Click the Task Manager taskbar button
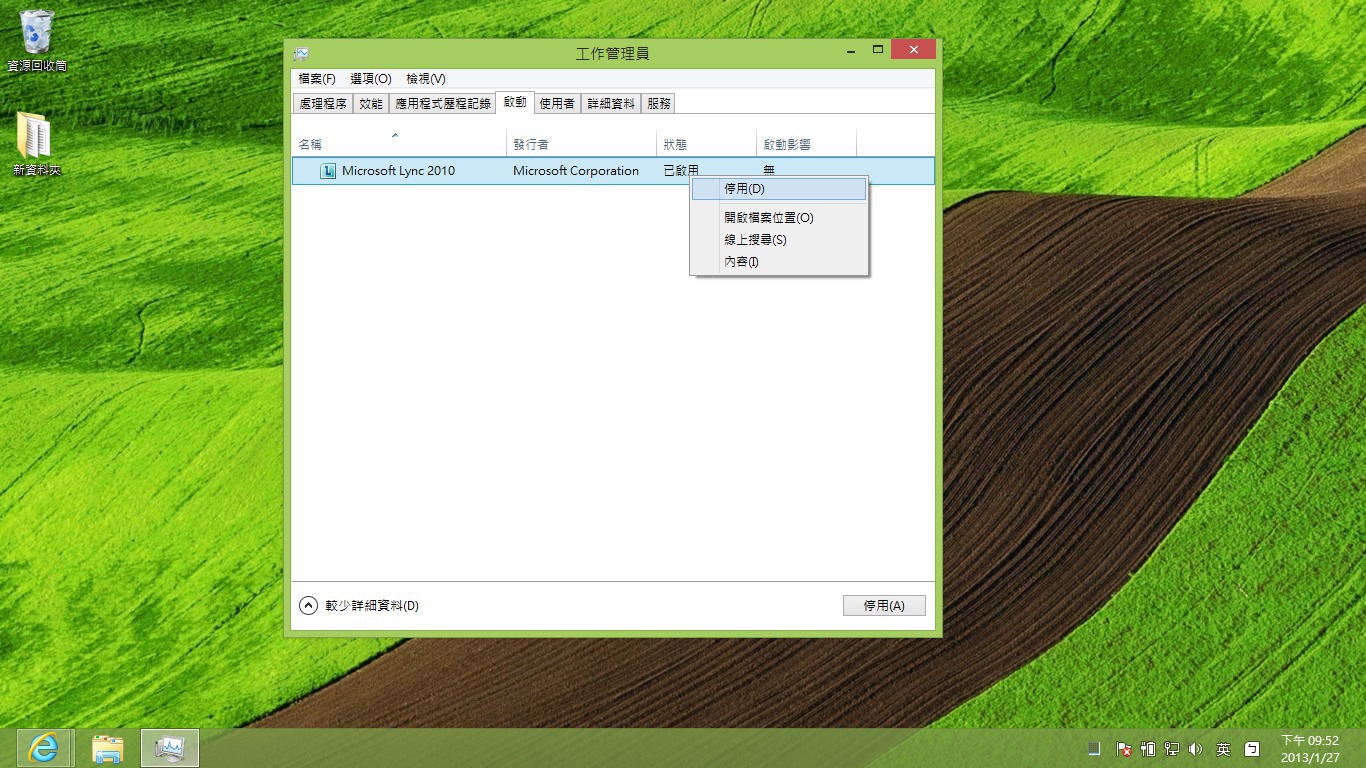 pos(170,748)
